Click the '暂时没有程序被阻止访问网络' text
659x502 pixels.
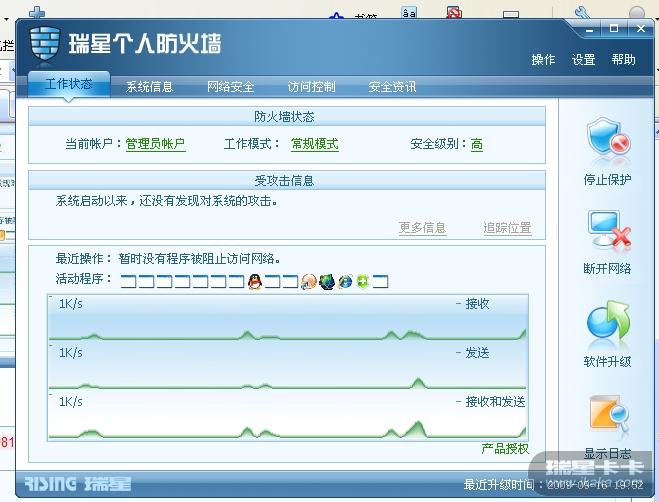200,259
